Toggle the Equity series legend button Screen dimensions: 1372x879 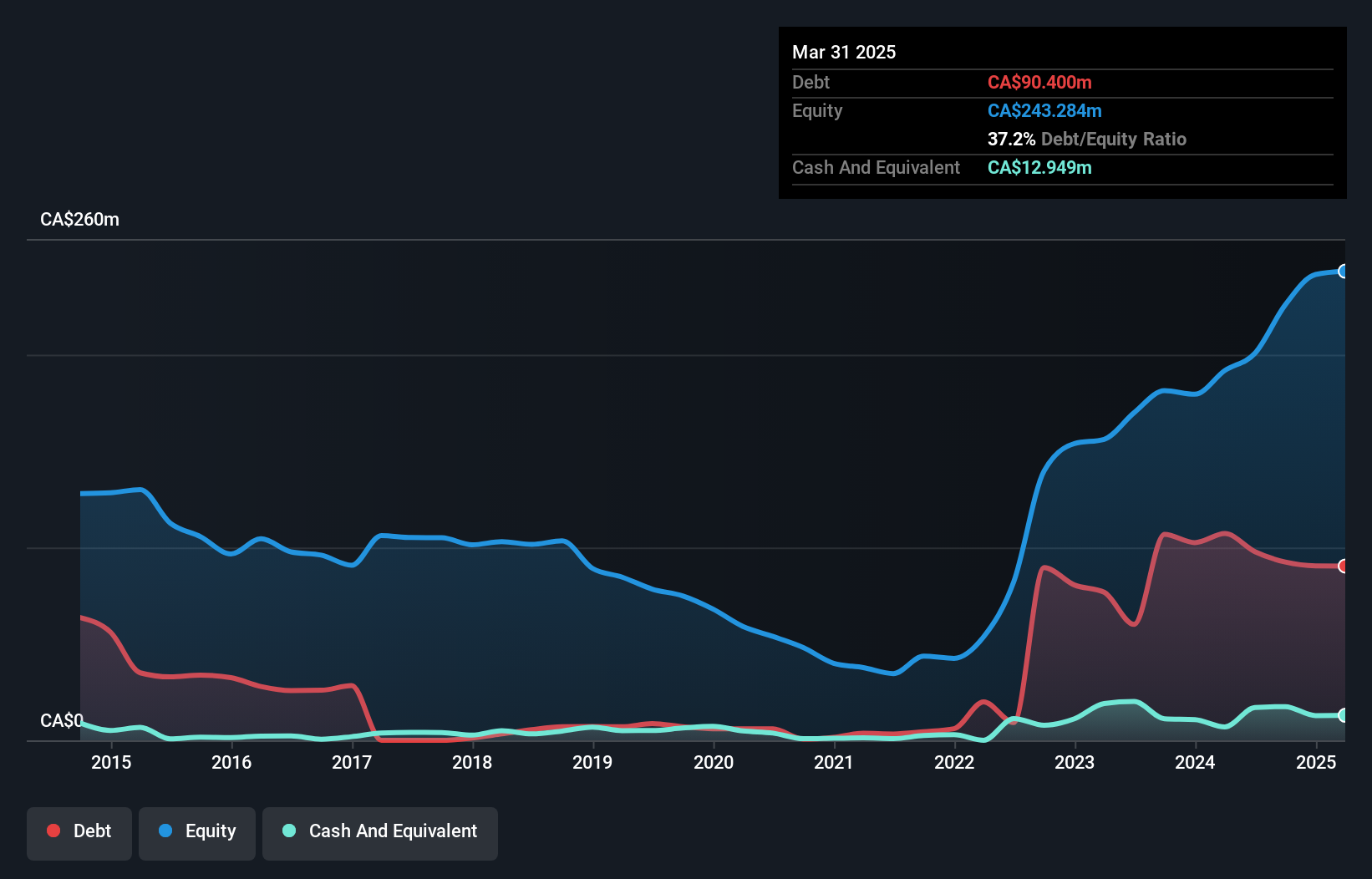197,833
